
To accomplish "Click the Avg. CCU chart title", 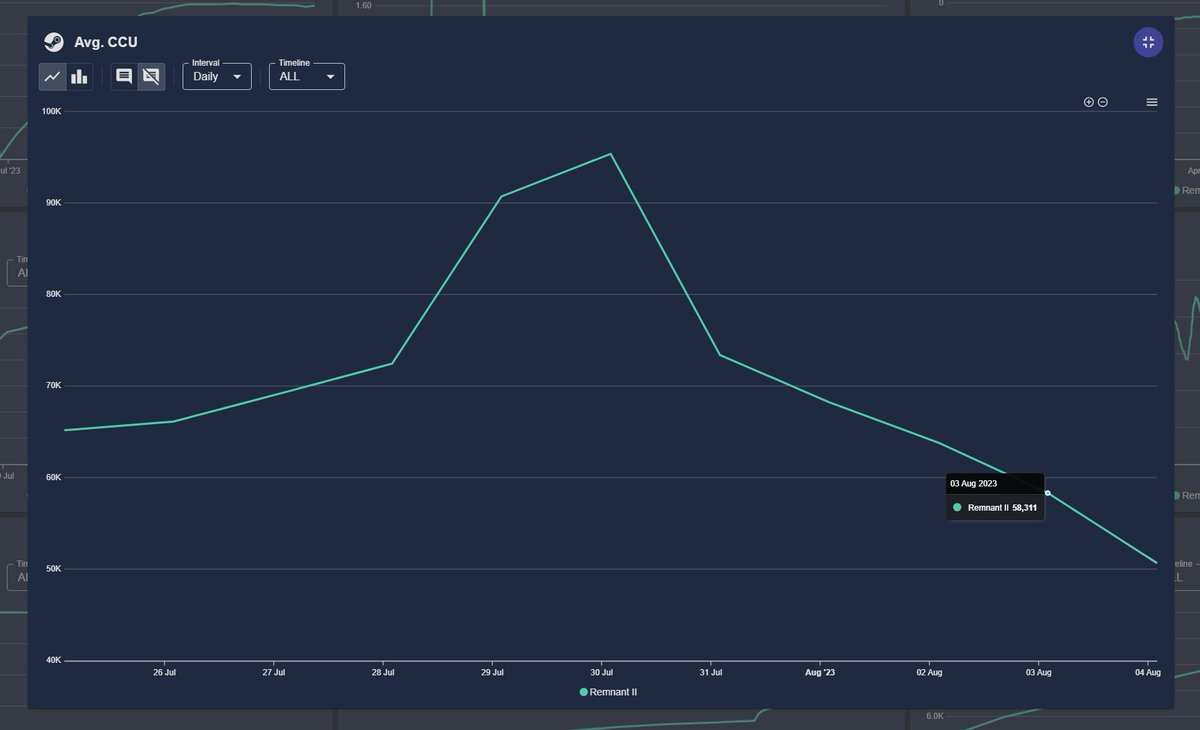I will coord(106,42).
